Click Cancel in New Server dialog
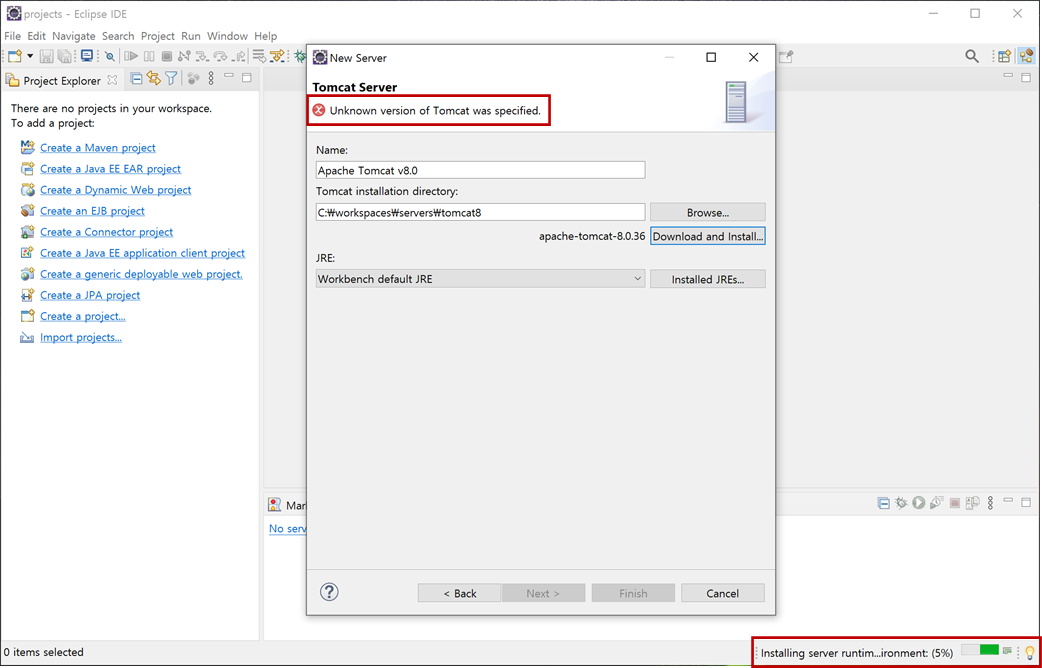The height and width of the screenshot is (668, 1042). coord(723,594)
